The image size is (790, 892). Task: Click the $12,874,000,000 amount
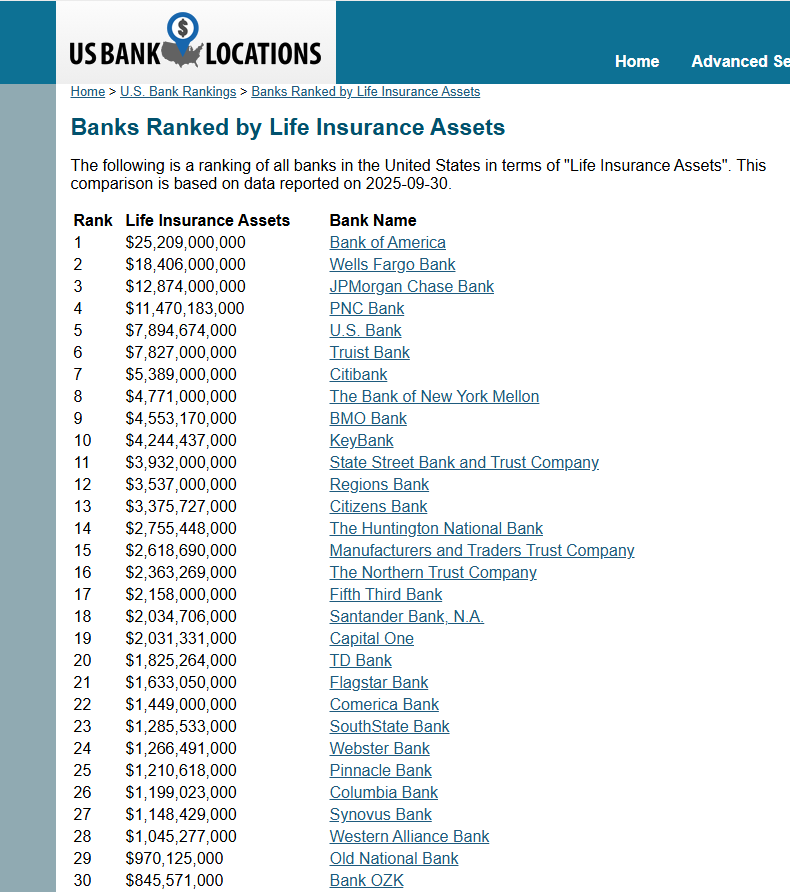pyautogui.click(x=185, y=286)
